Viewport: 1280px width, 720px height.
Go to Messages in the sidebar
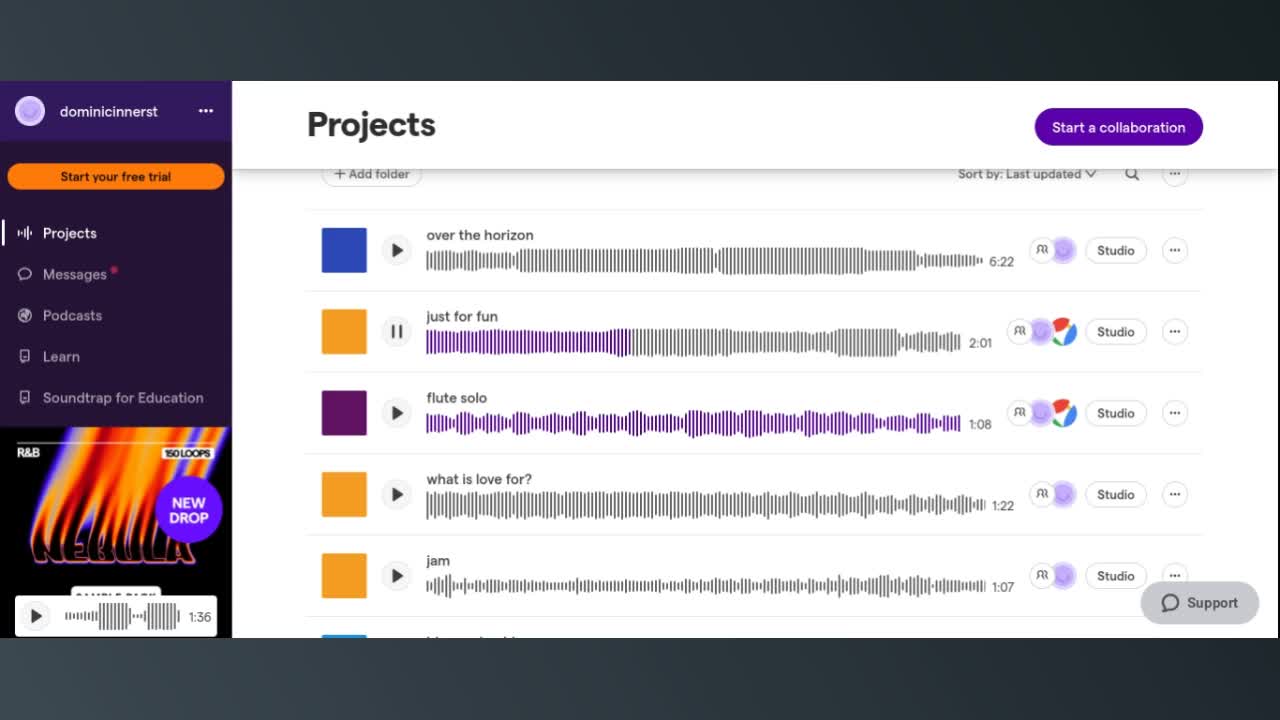(75, 274)
